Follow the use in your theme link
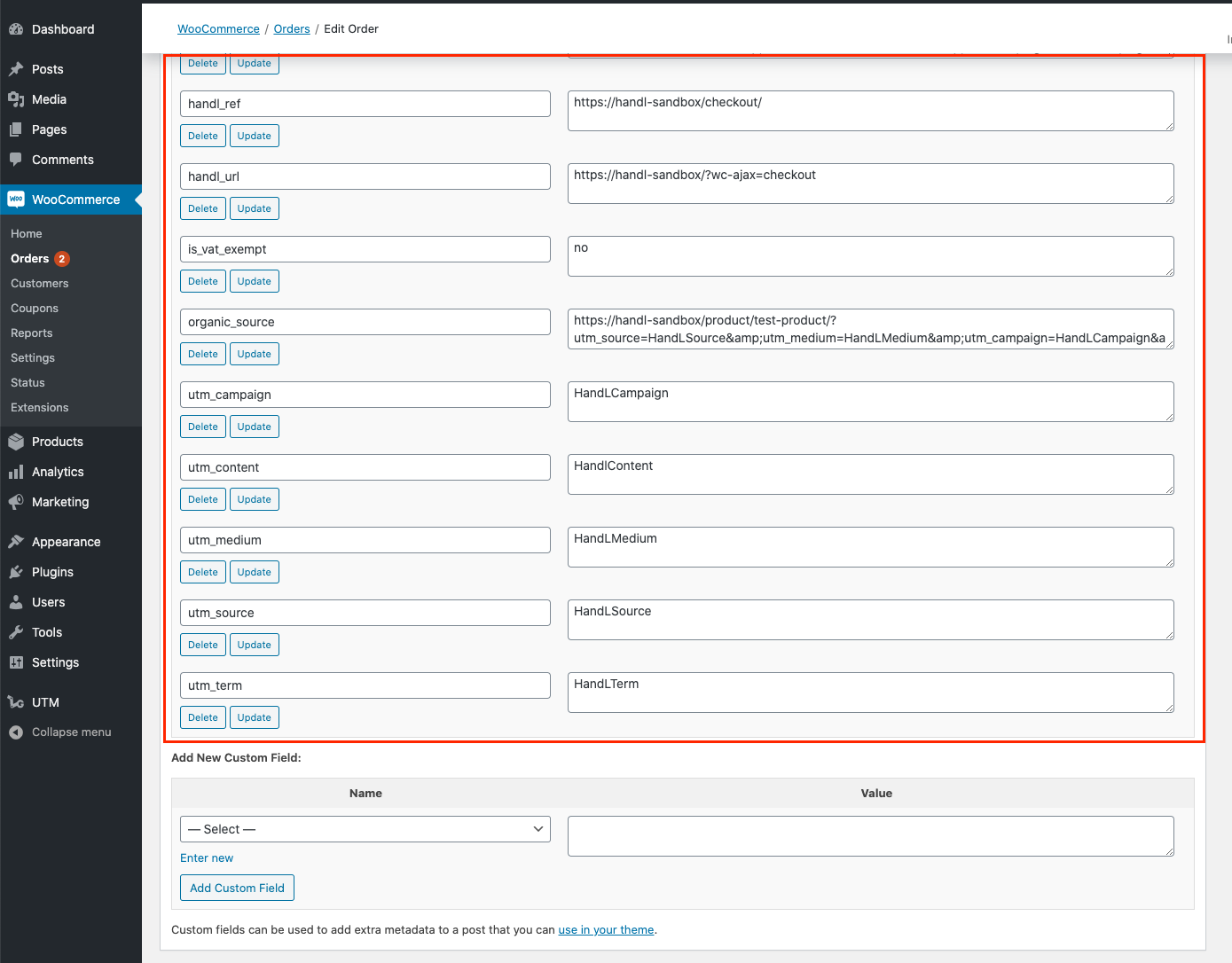This screenshot has height=963, width=1232. pyautogui.click(x=606, y=929)
